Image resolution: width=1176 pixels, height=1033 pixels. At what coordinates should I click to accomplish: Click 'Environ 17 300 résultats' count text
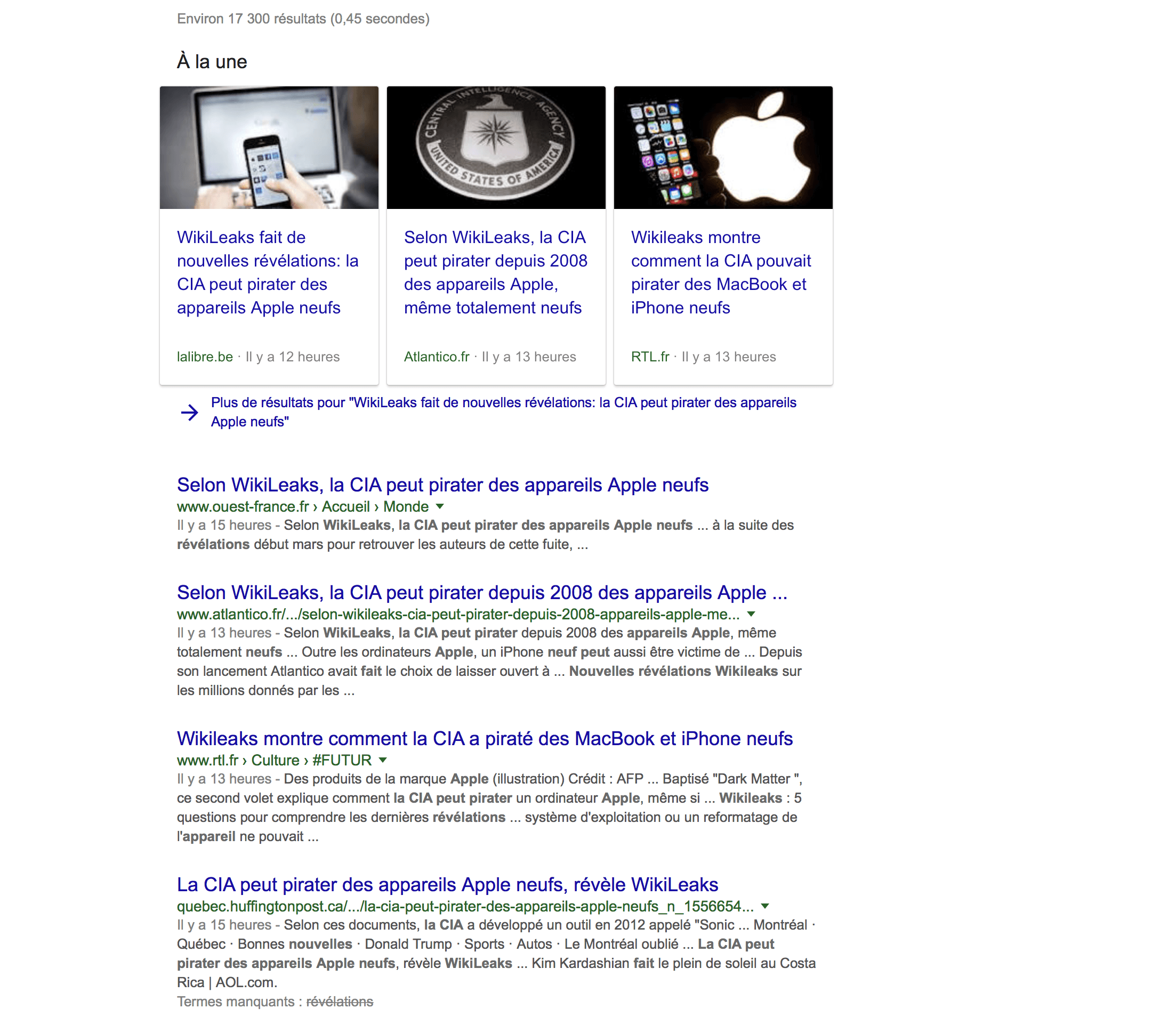pyautogui.click(x=303, y=19)
